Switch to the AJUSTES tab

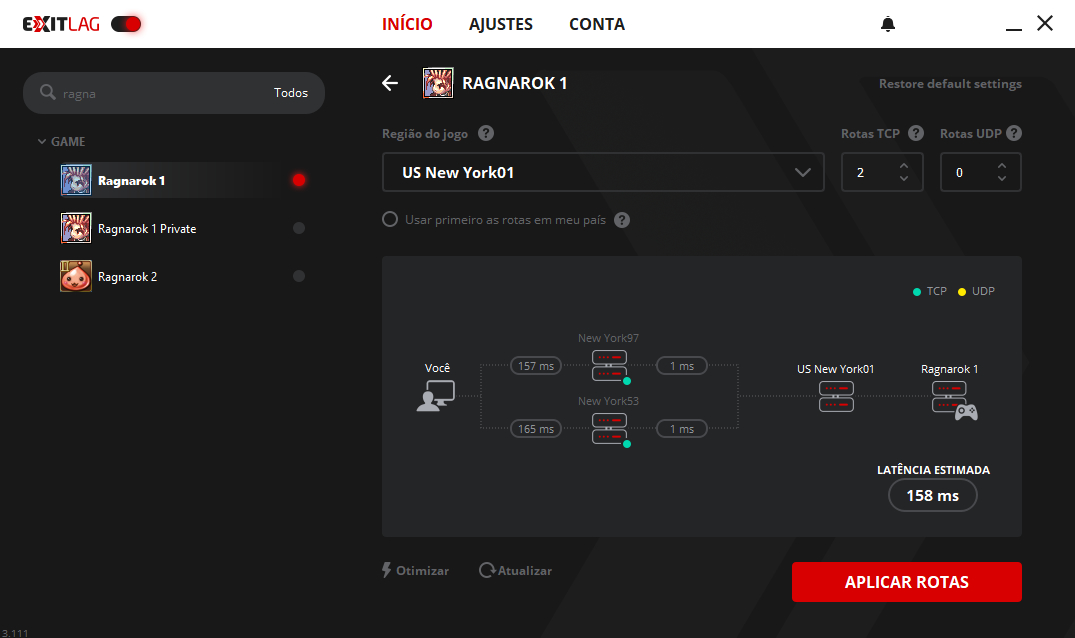[x=501, y=24]
